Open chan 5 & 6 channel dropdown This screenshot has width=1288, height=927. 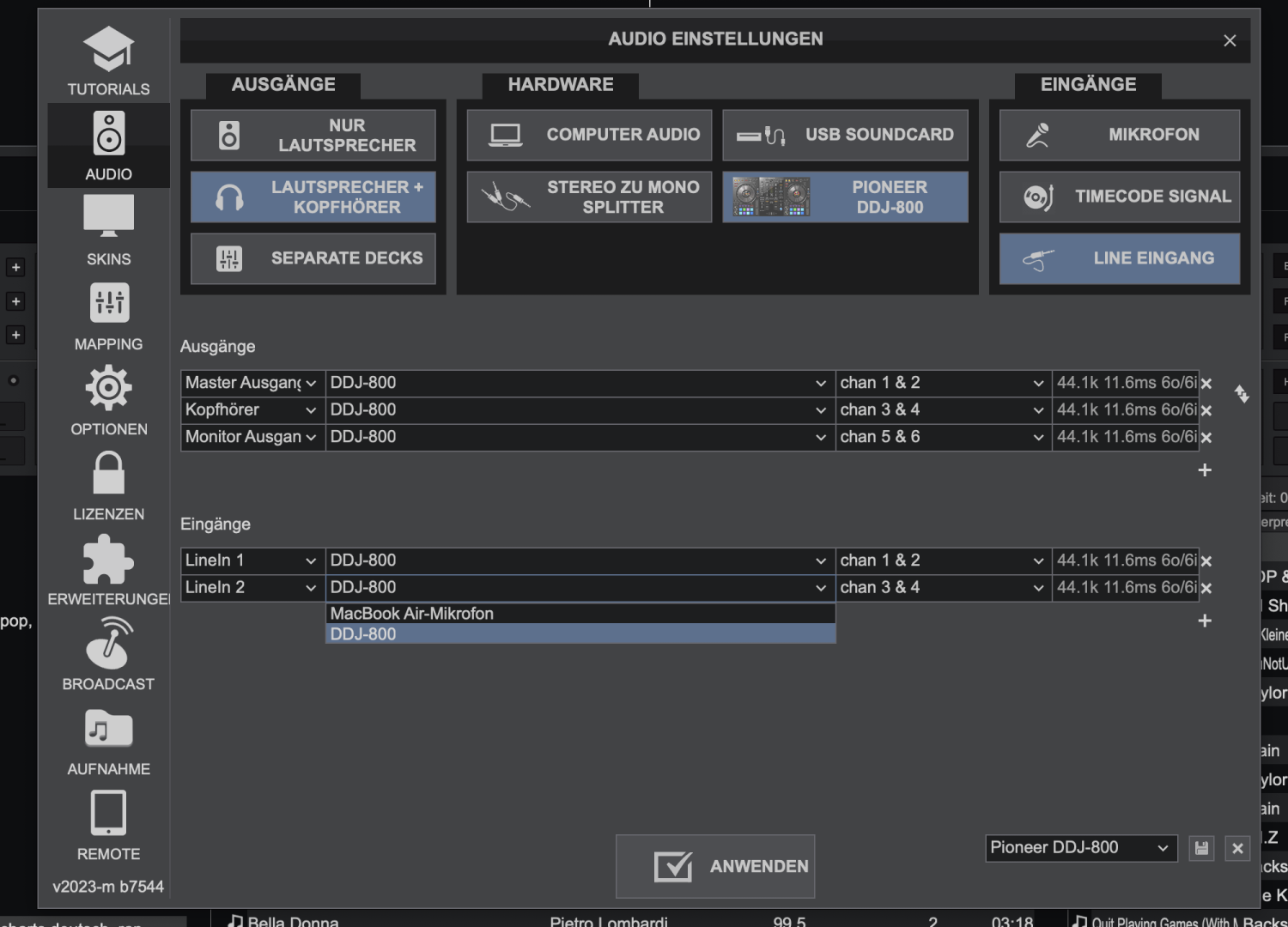tap(944, 437)
